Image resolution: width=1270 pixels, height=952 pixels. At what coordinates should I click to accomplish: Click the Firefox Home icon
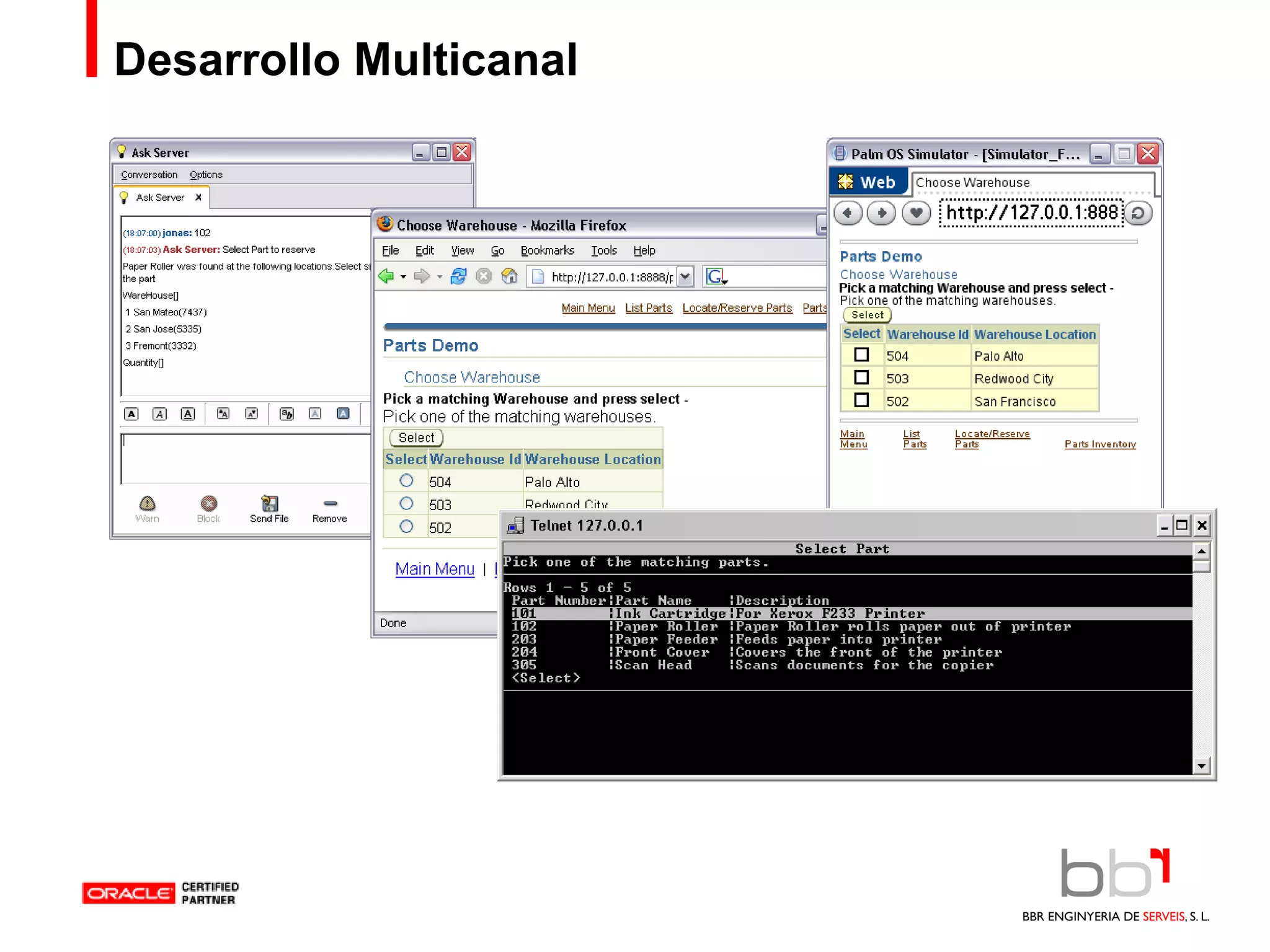[x=510, y=276]
